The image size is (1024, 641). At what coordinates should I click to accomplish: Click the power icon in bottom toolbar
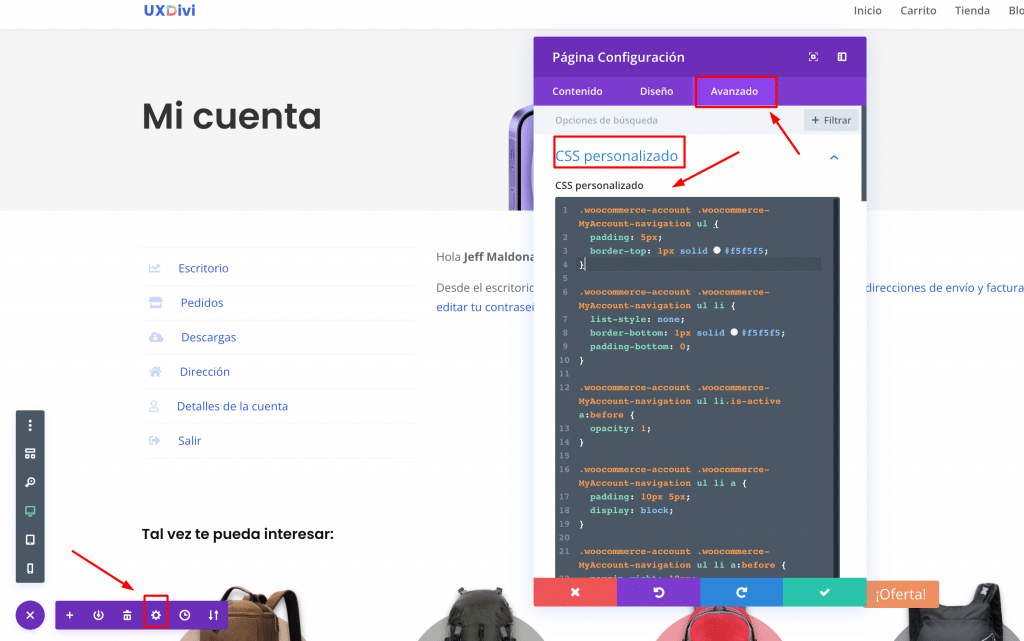99,615
